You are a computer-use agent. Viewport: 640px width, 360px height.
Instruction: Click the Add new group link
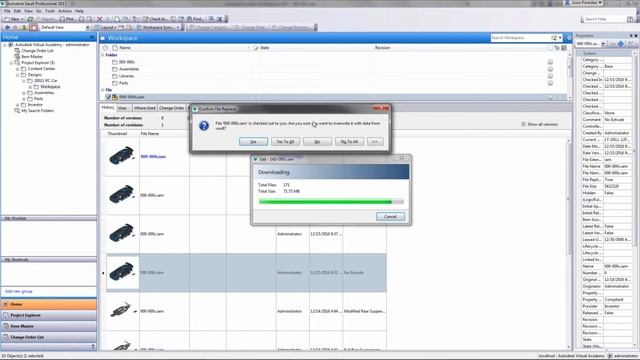(x=18, y=291)
